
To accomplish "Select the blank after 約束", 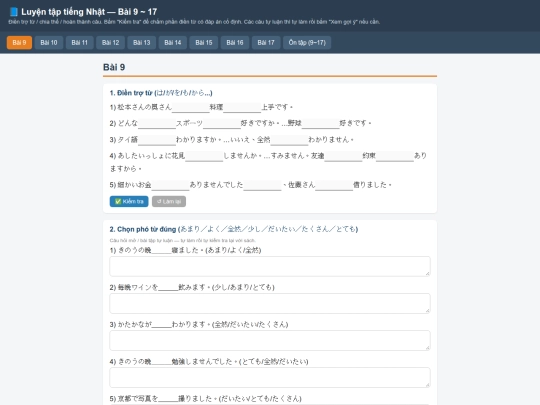I will pos(395,156).
